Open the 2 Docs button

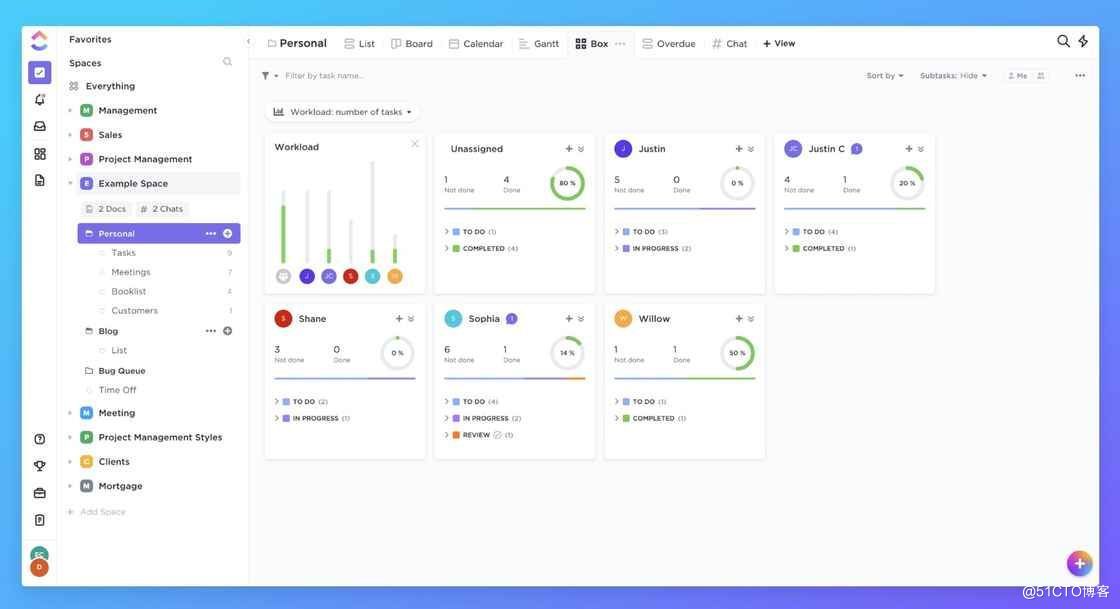coord(106,209)
